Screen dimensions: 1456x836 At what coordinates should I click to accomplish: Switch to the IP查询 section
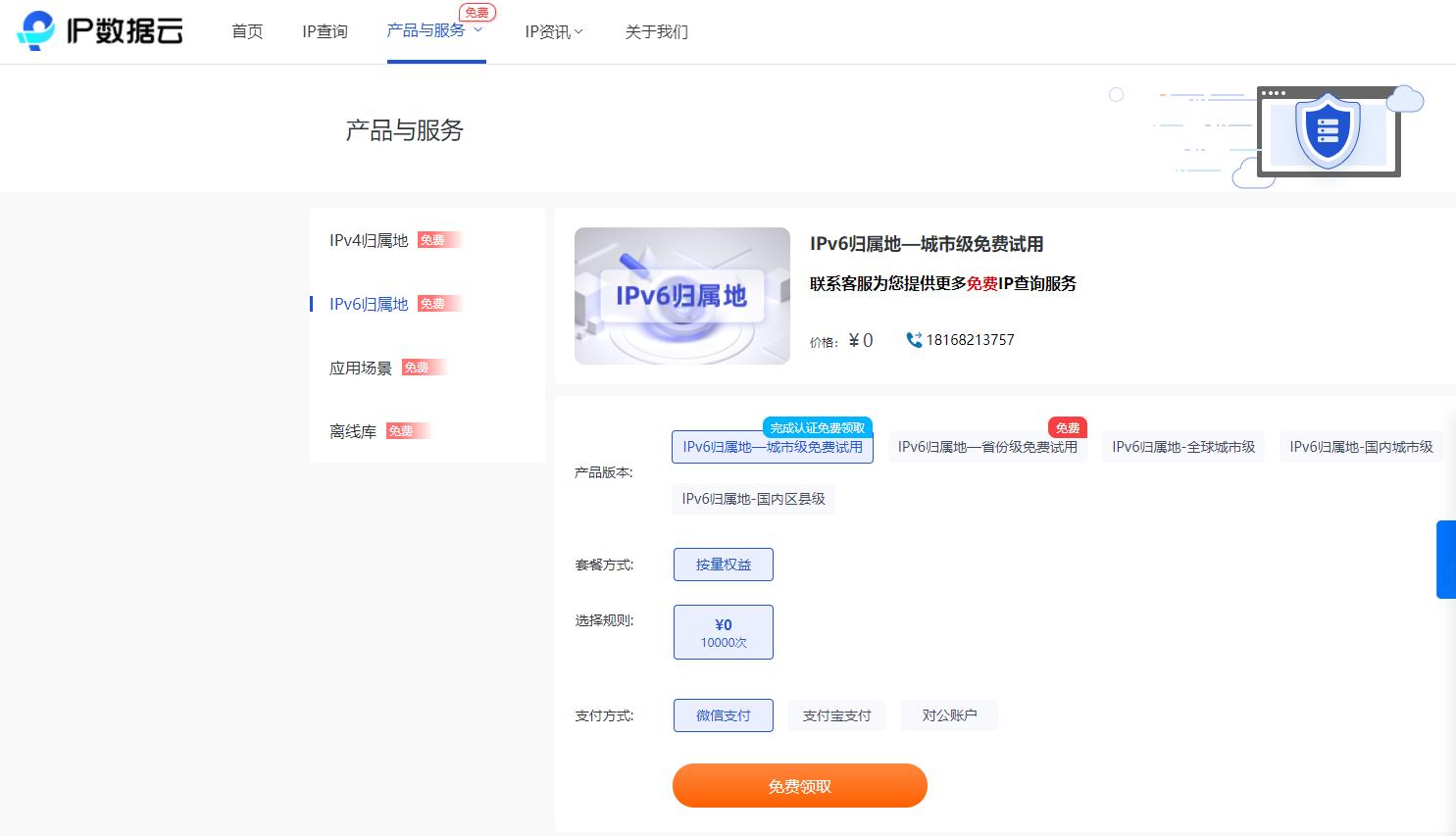coord(325,30)
